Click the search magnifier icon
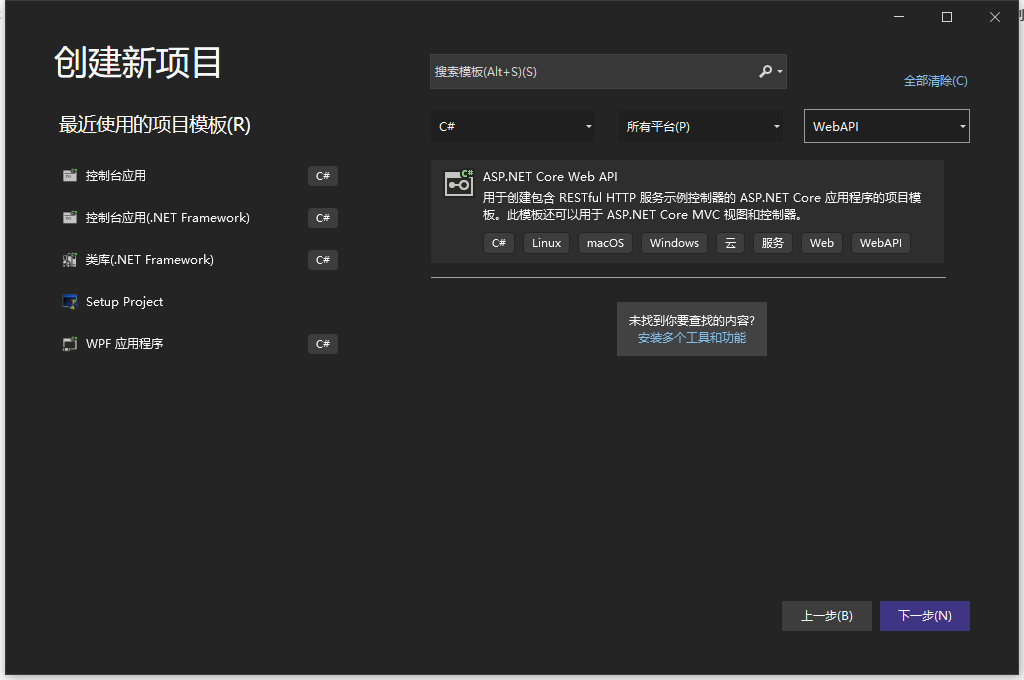The width and height of the screenshot is (1024, 680). pos(765,71)
